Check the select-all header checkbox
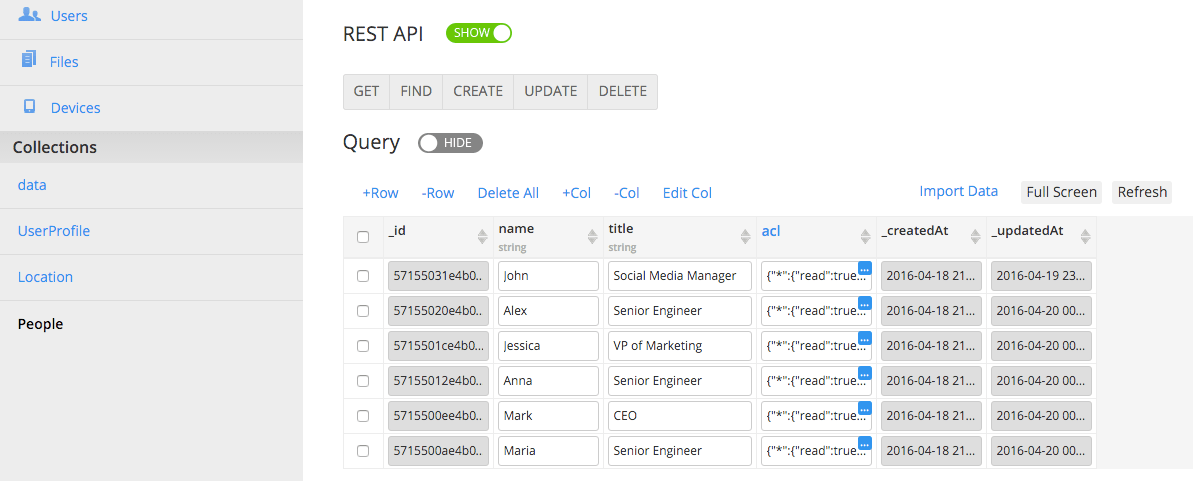 (x=363, y=237)
